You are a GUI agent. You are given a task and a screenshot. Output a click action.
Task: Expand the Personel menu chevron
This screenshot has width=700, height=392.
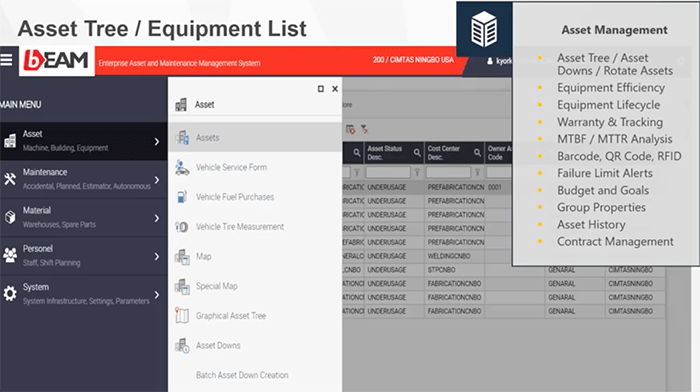point(157,256)
